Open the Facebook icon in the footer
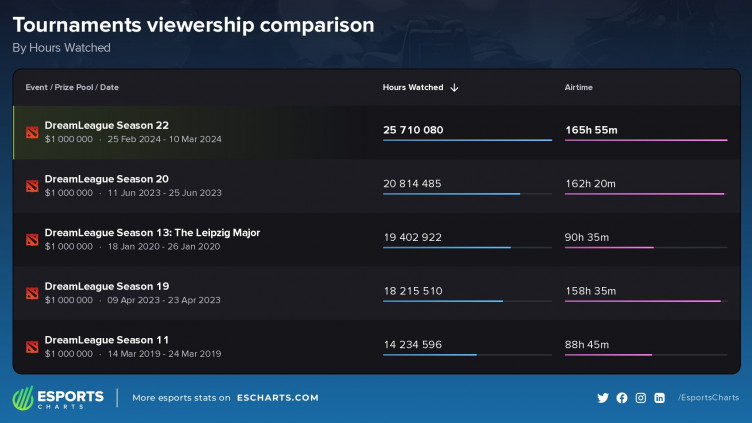Viewport: 752px width, 423px height. pyautogui.click(x=622, y=398)
